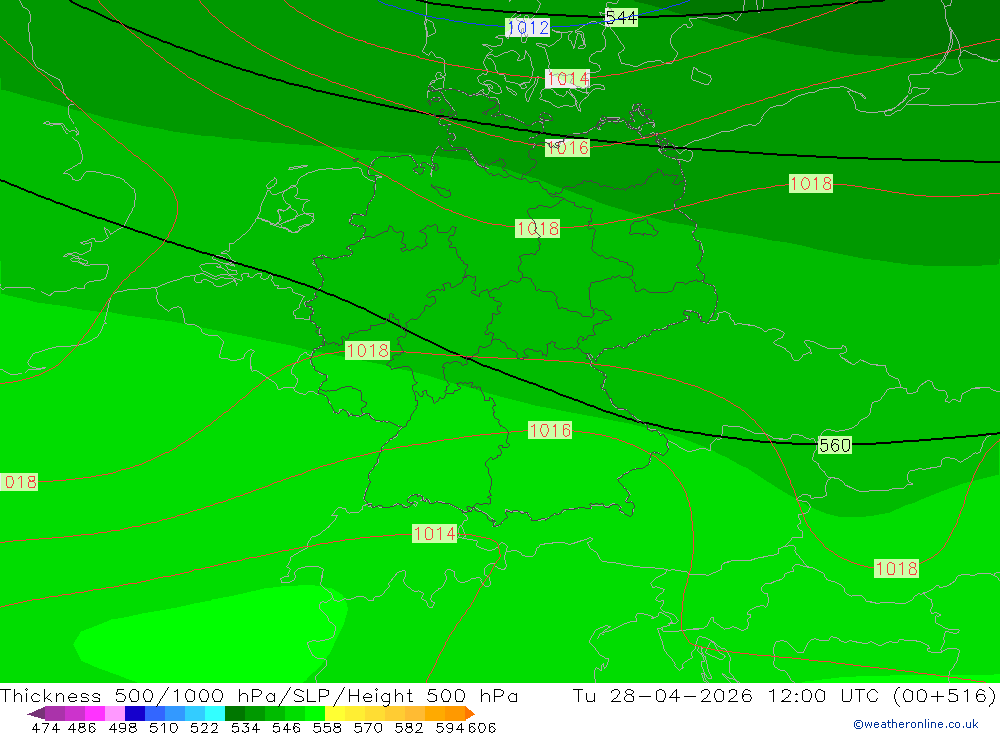Click the orange right arrow of legend

click(470, 713)
